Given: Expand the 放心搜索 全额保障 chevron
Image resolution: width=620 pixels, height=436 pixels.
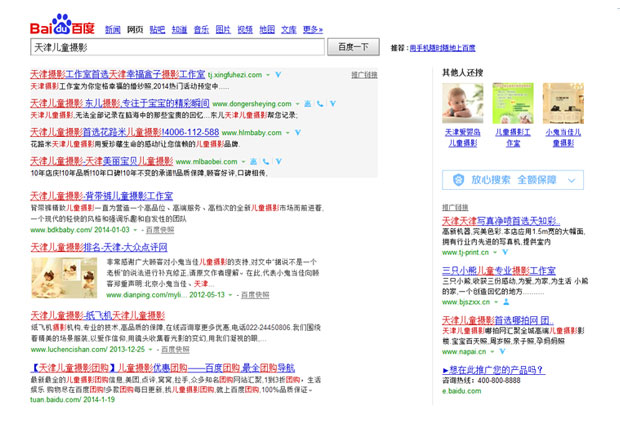Looking at the screenshot, I should point(571,181).
